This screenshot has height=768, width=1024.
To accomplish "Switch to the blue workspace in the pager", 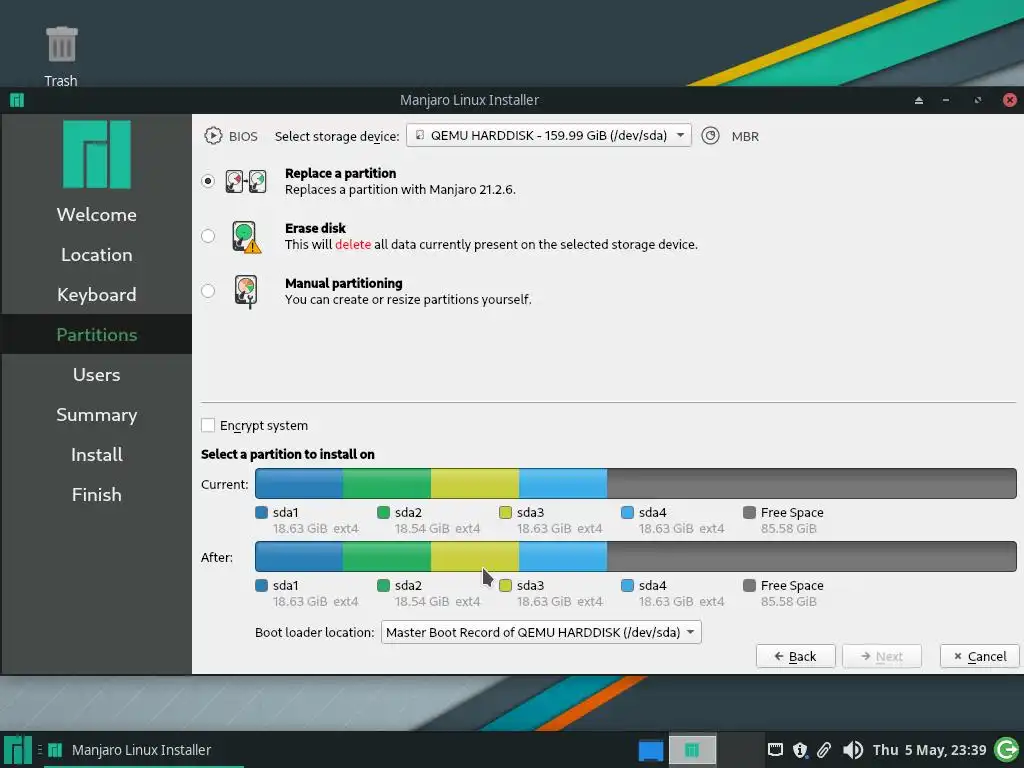I will tap(650, 750).
